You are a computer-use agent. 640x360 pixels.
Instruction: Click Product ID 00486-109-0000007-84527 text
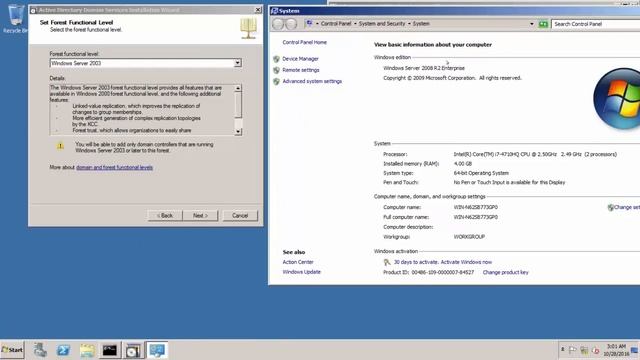[x=429, y=272]
